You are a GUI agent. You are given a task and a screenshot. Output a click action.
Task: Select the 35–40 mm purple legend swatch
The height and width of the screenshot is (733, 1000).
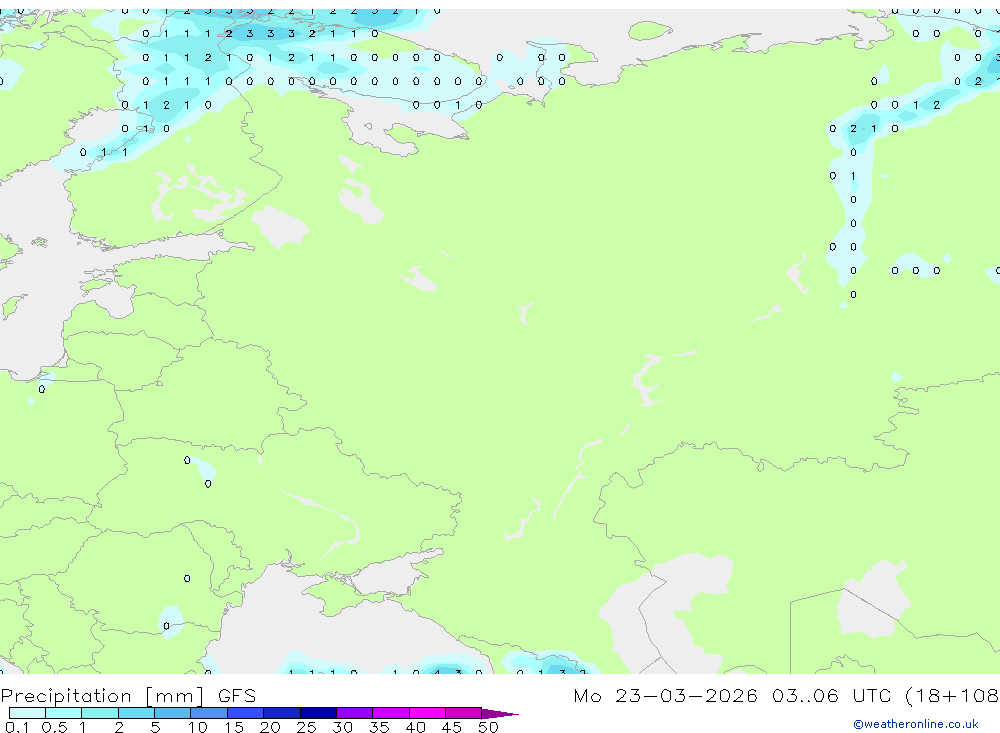[391, 713]
